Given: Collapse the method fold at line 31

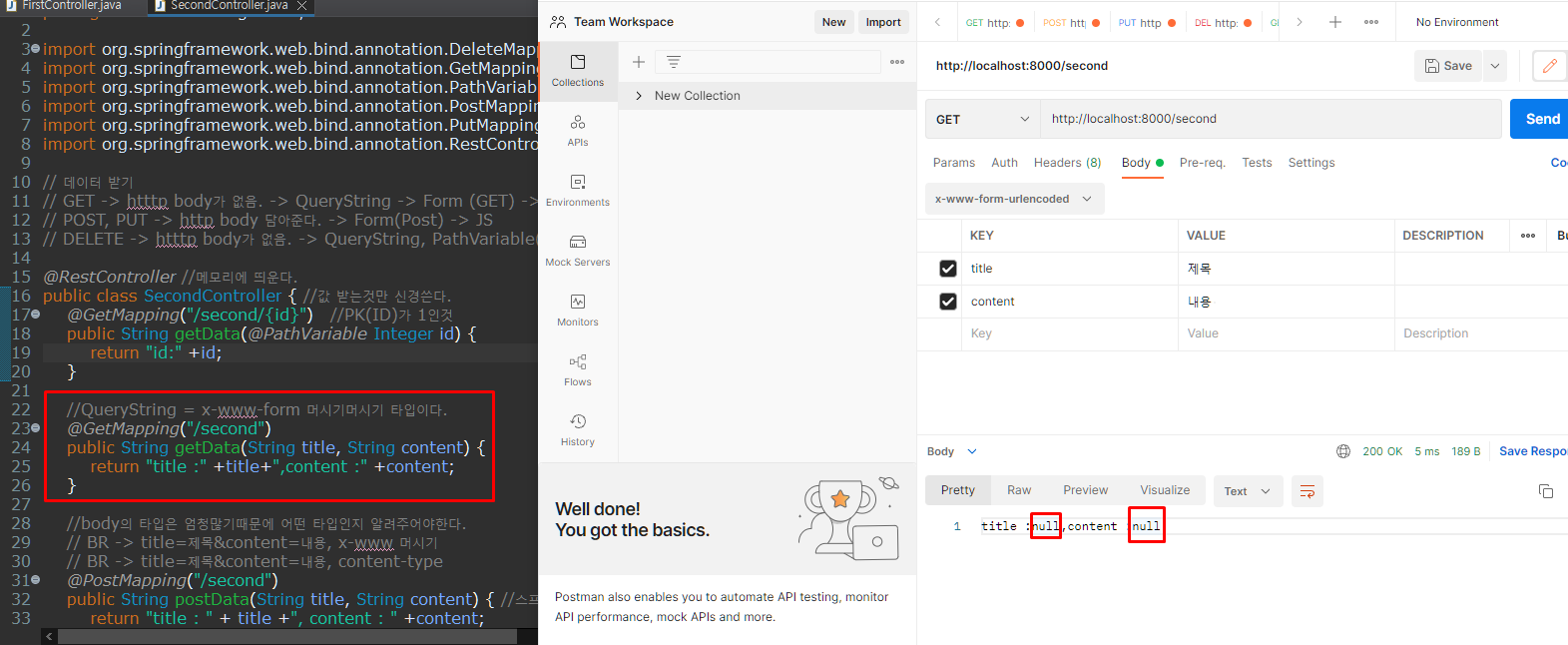Looking at the screenshot, I should (36, 579).
